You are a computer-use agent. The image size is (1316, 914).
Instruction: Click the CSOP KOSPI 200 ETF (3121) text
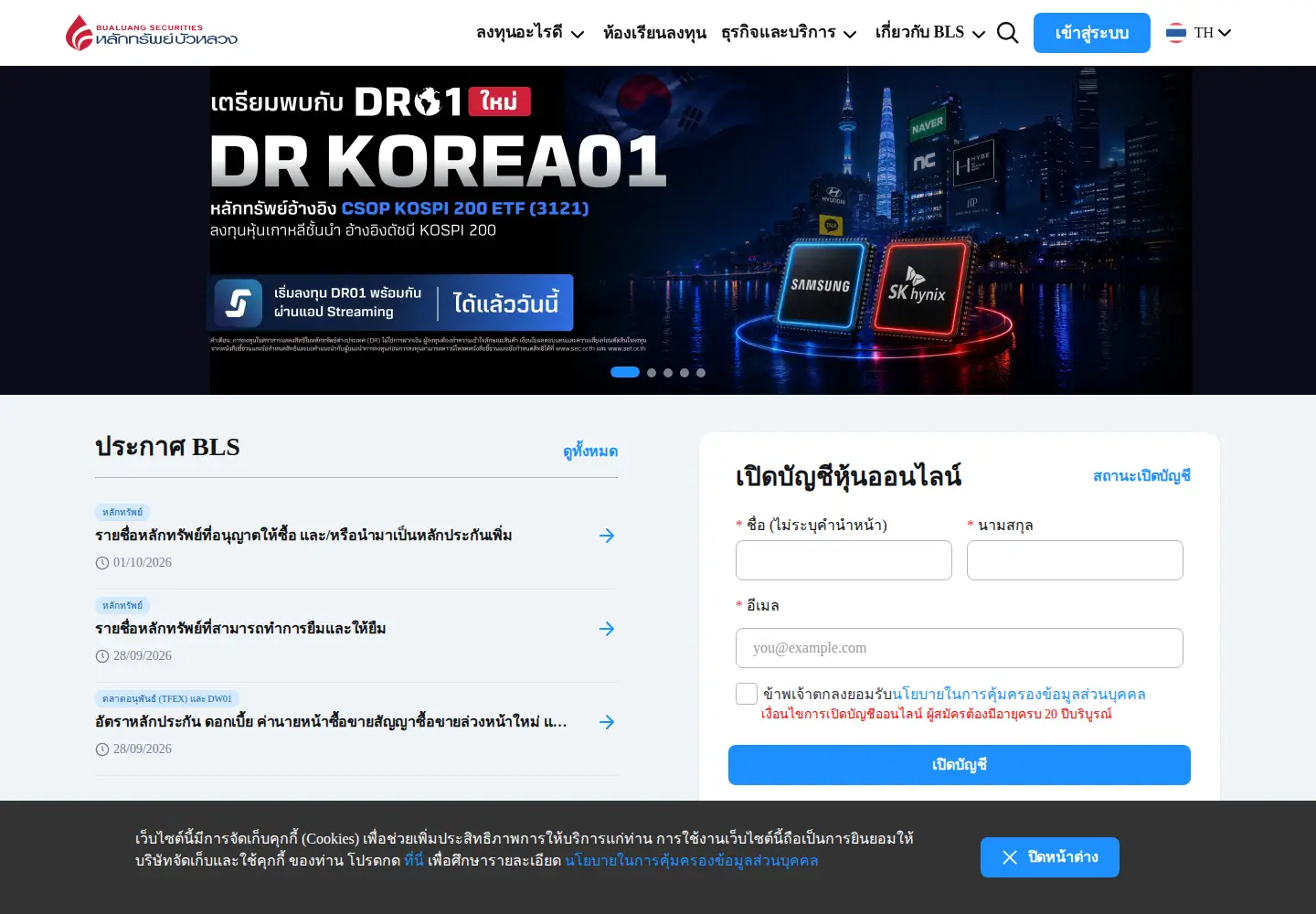click(x=465, y=208)
